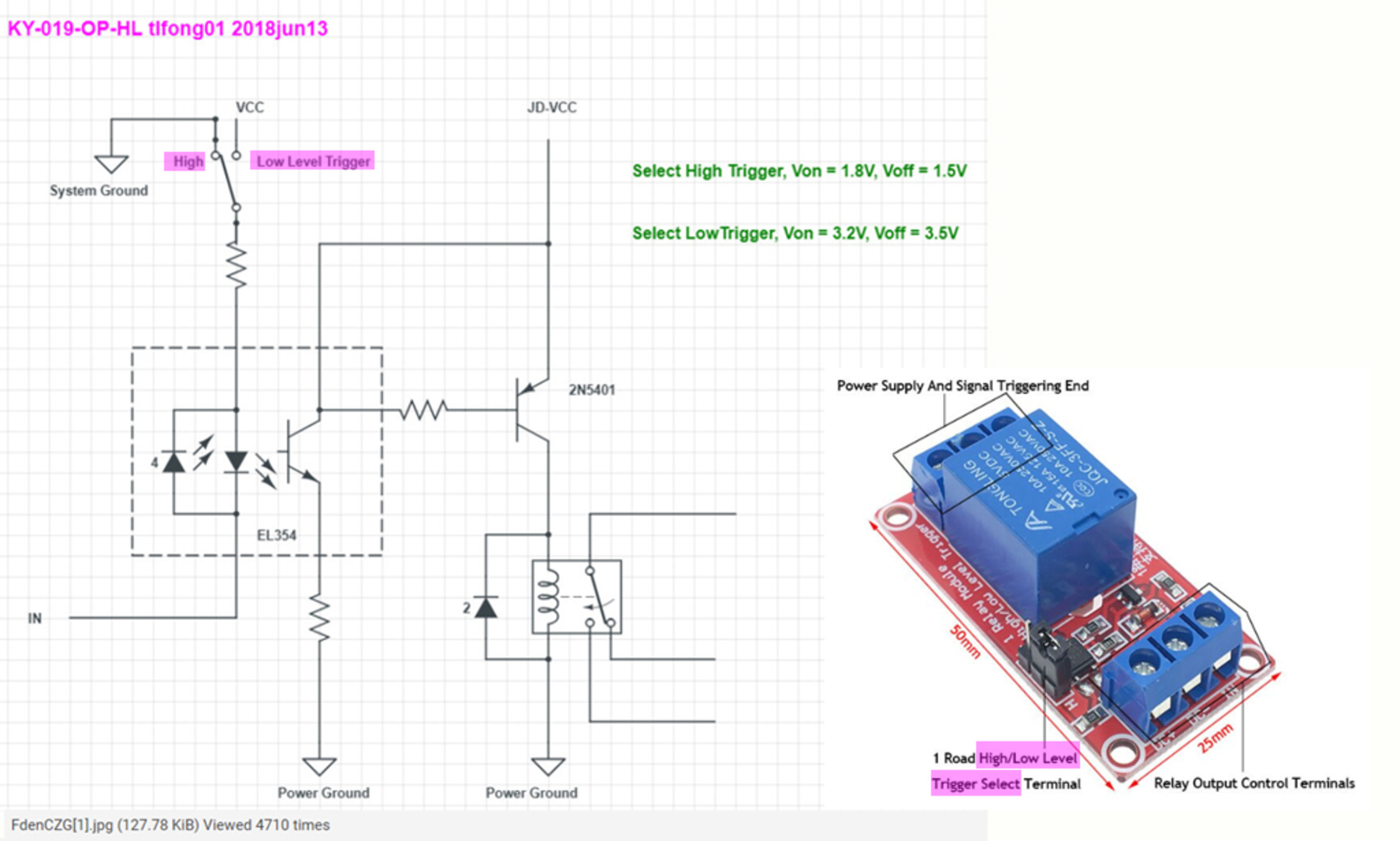
Task: Click the flyback diode labeled 2
Action: (486, 607)
